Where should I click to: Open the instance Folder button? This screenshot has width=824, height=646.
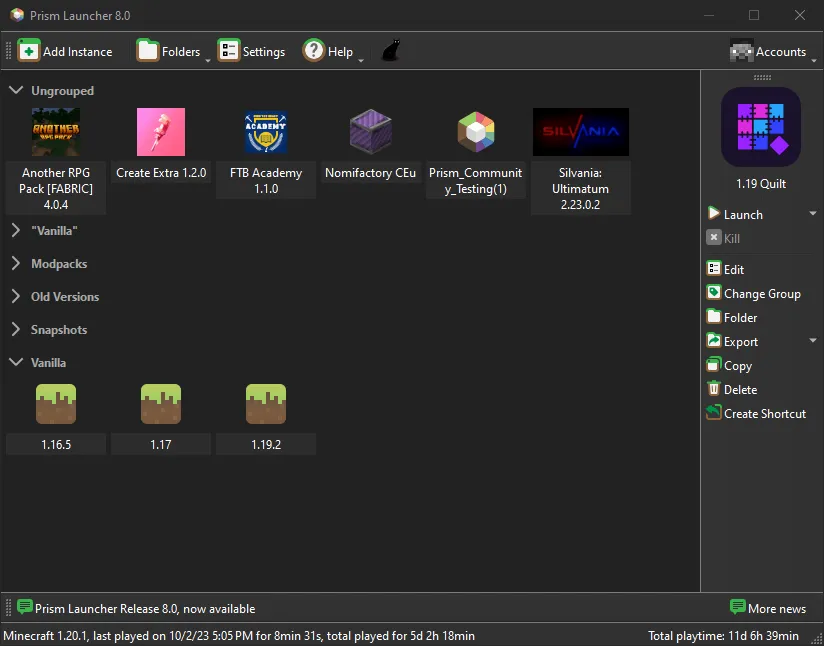point(732,317)
